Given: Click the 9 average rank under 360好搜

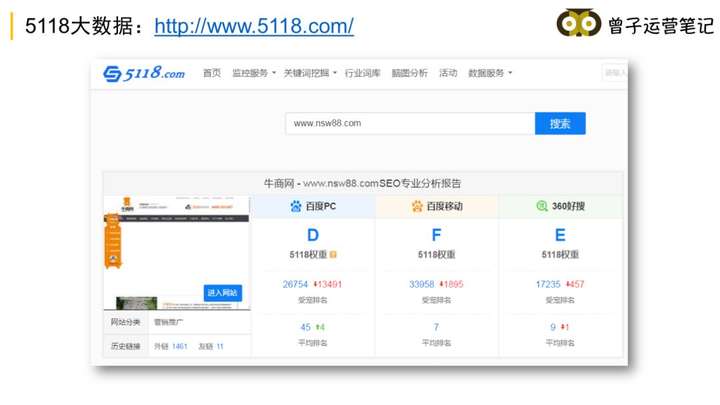Looking at the screenshot, I should (x=553, y=327).
